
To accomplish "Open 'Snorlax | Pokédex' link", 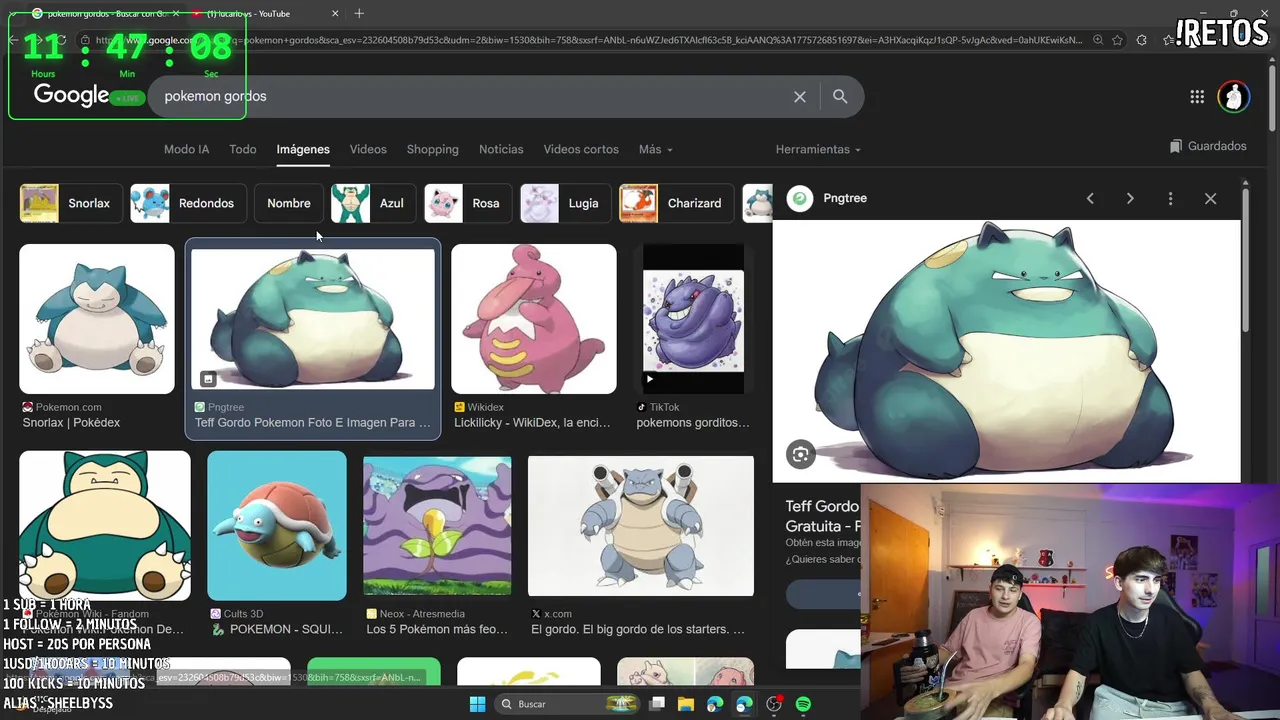I will [x=71, y=423].
